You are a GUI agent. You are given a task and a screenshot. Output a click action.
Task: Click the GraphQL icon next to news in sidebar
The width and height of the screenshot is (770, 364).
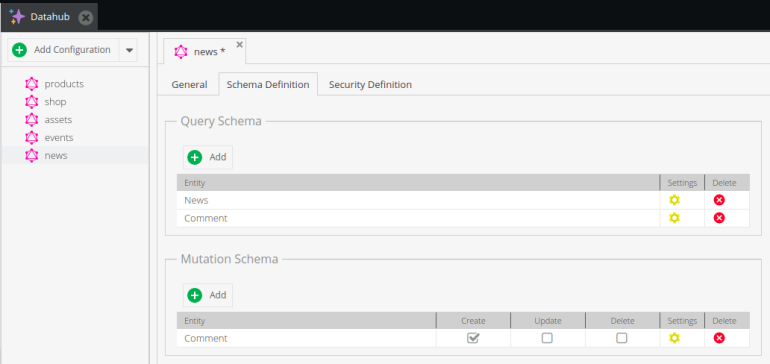coord(31,156)
